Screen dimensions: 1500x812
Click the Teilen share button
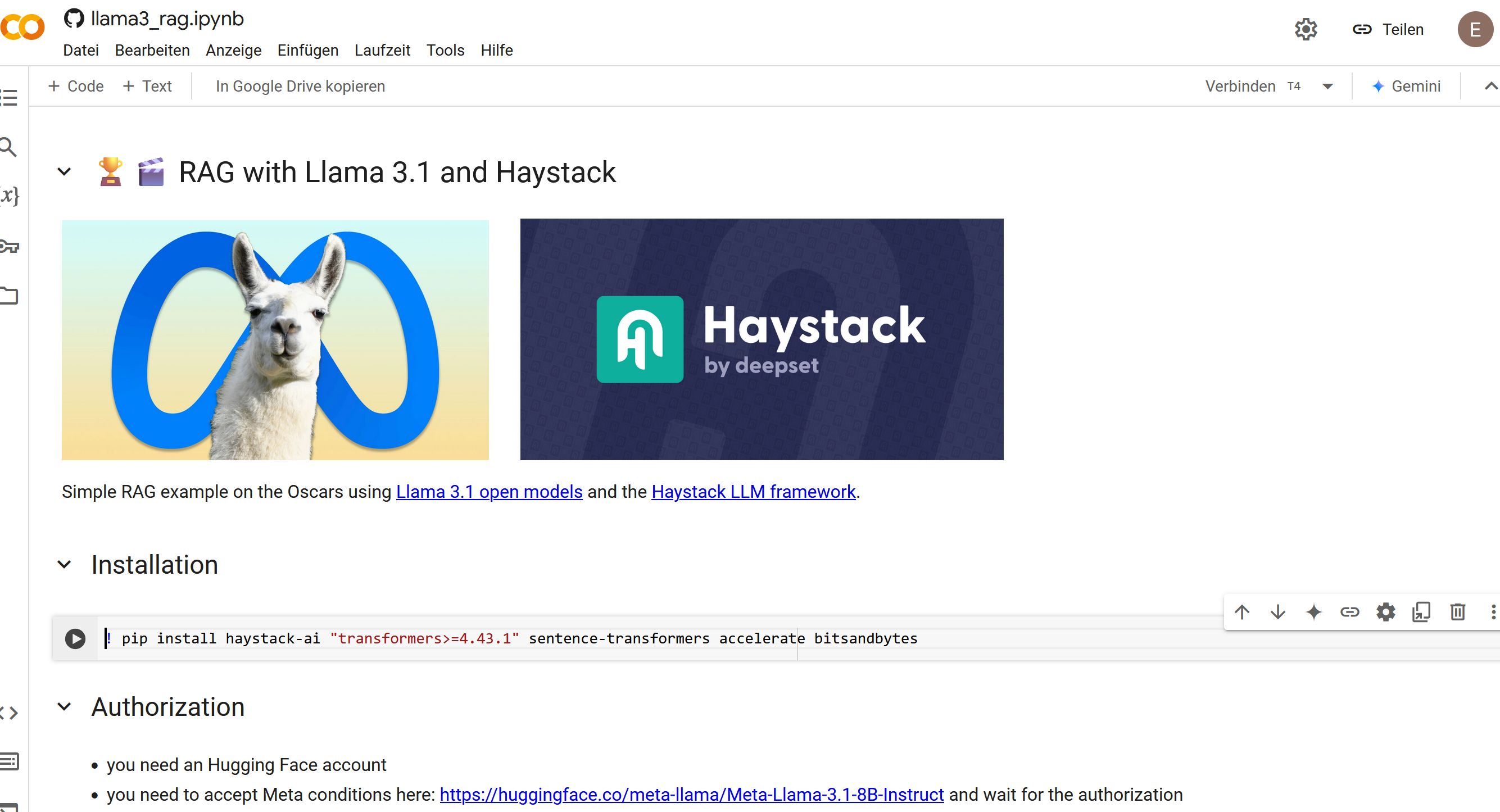(x=1388, y=29)
